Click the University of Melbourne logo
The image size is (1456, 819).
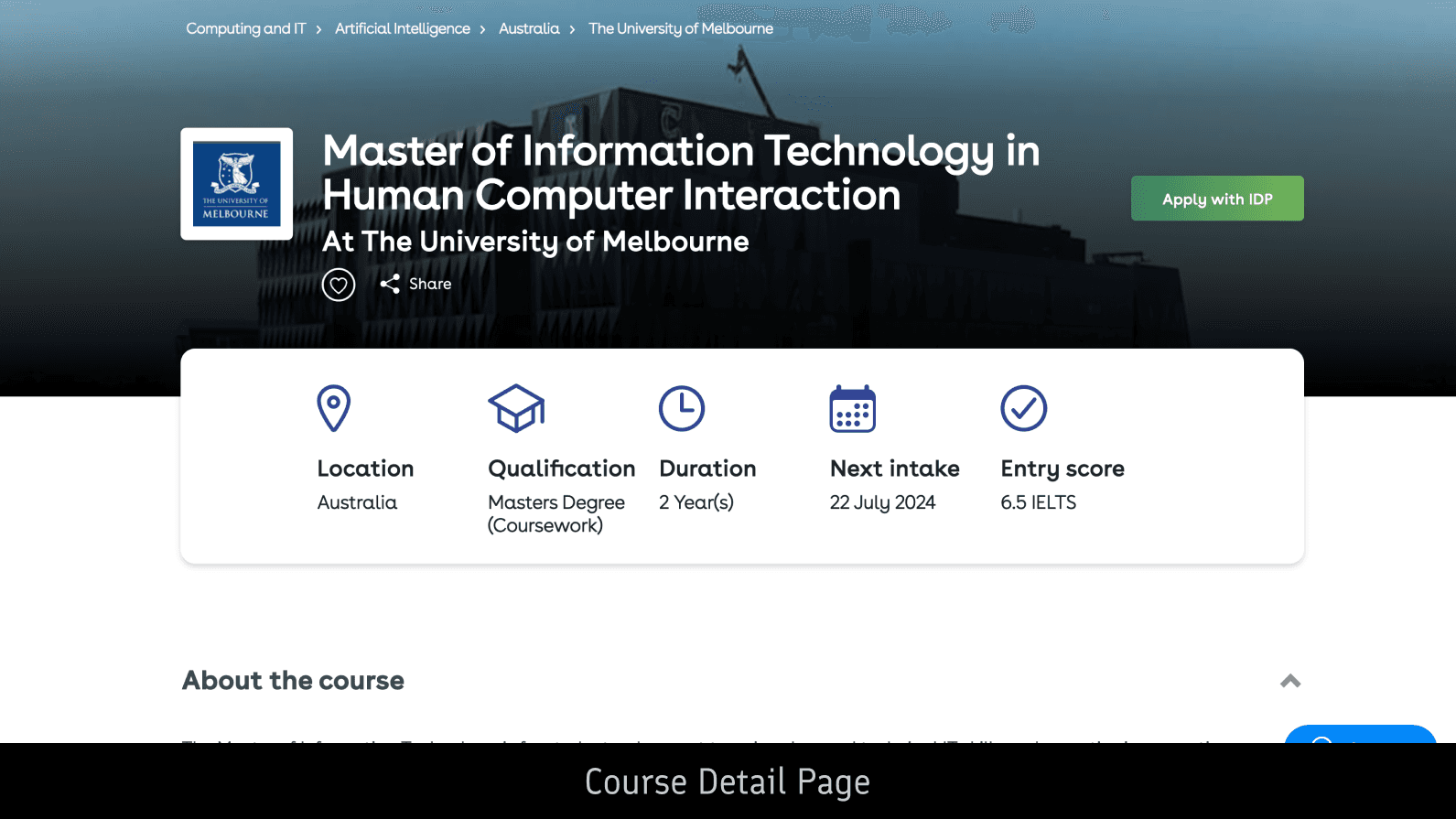(237, 184)
